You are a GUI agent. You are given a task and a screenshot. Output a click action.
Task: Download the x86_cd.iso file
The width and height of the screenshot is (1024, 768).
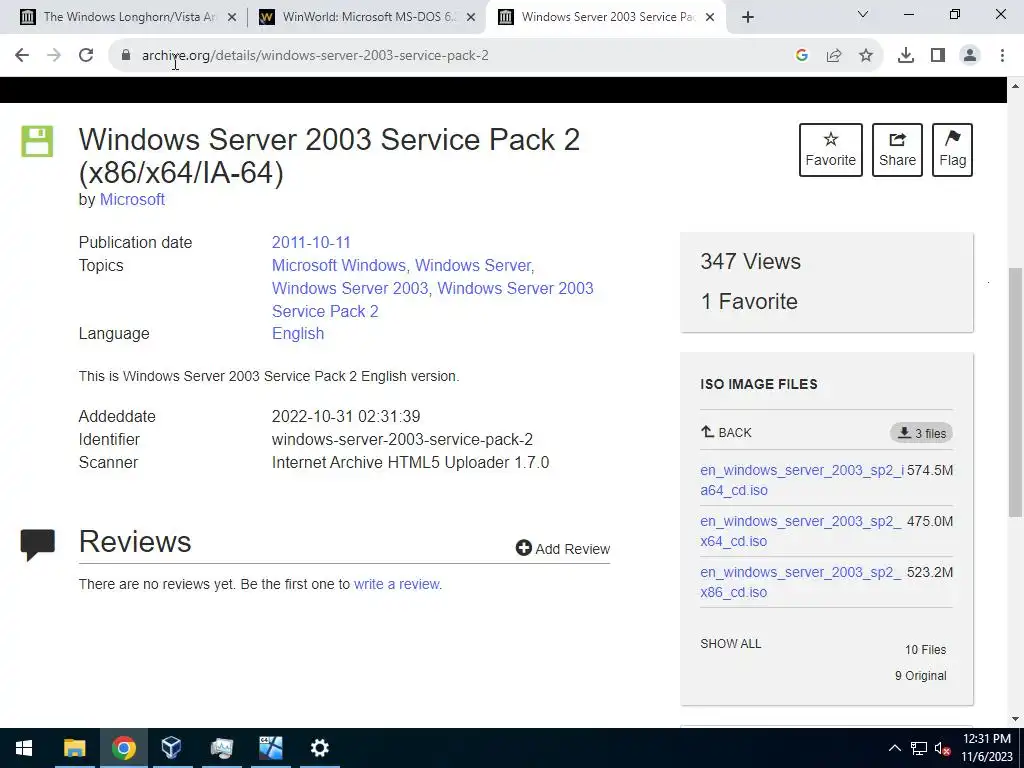(801, 582)
